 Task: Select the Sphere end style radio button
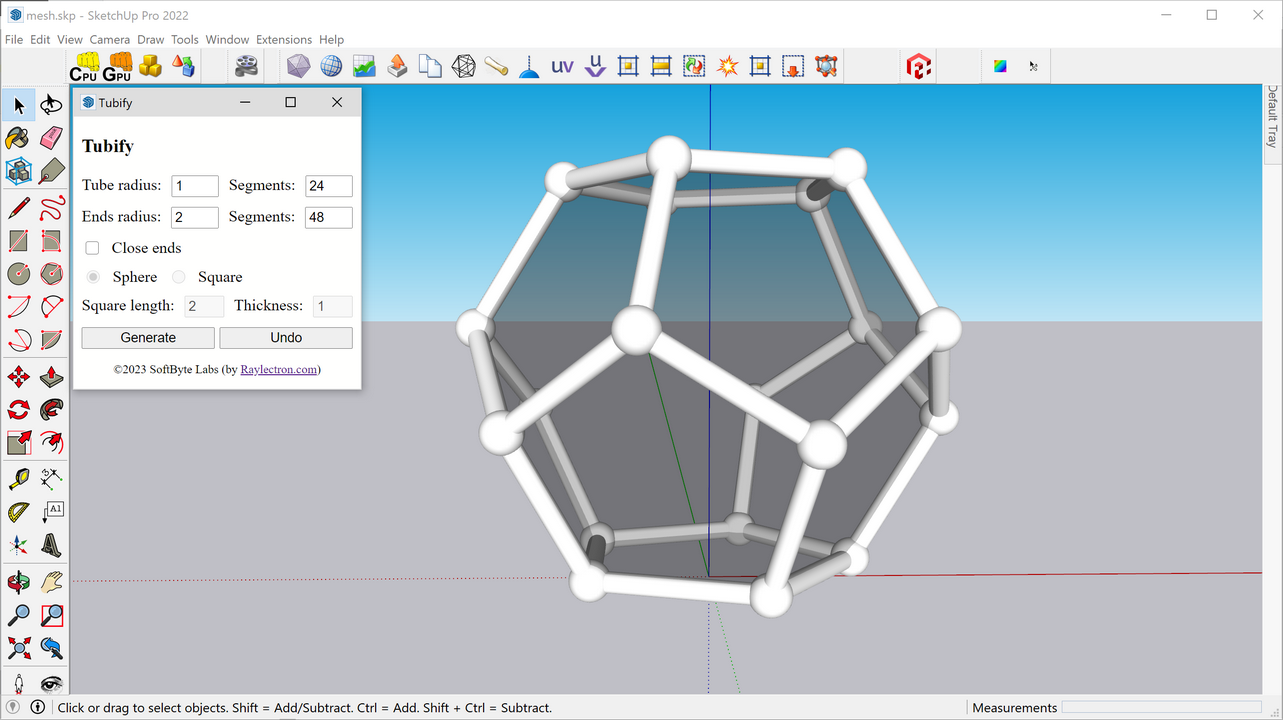92,277
